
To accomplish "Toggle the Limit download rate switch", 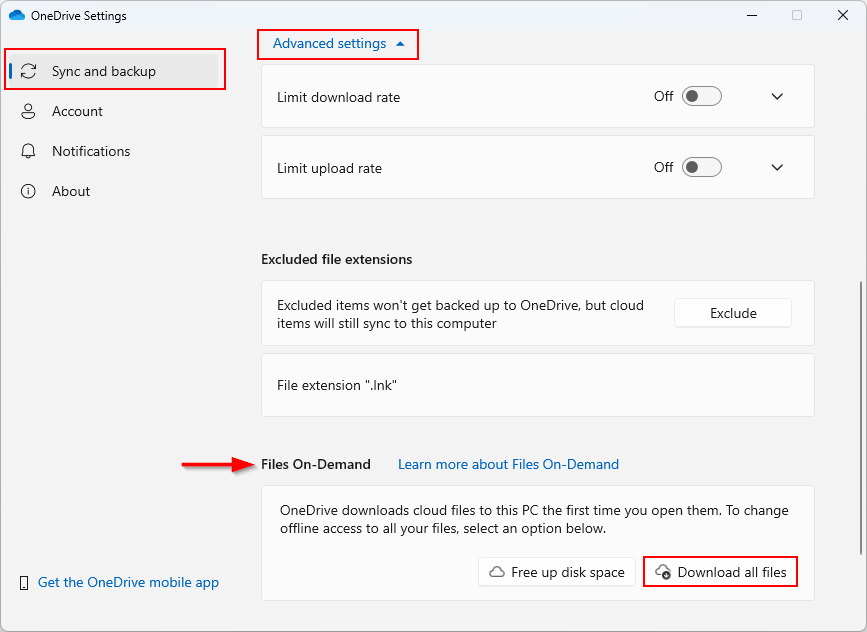I will [x=702, y=96].
